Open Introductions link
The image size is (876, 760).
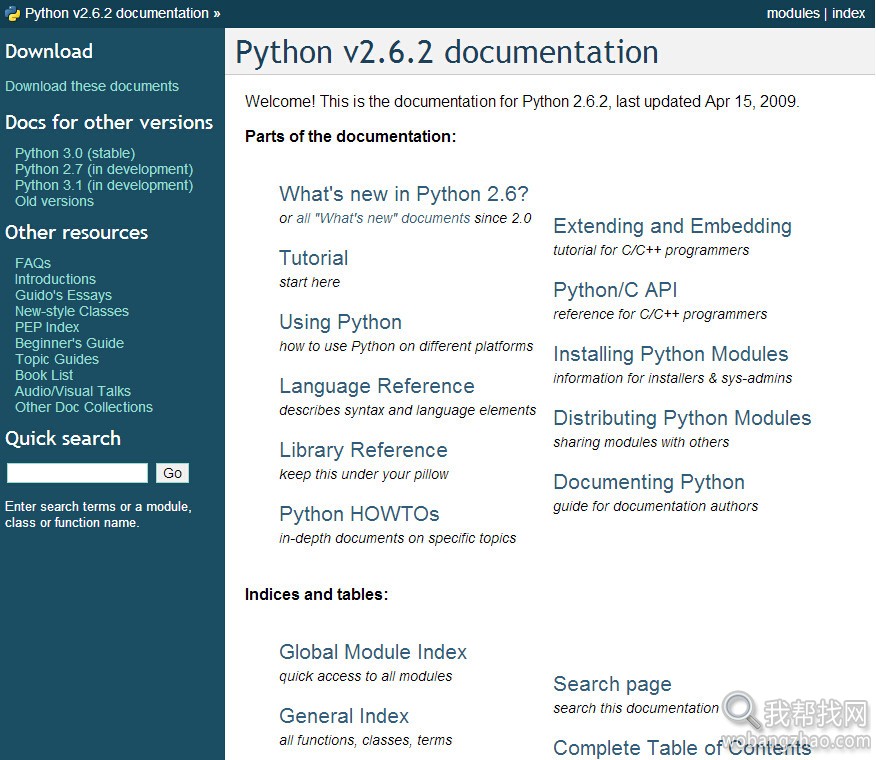pos(55,279)
